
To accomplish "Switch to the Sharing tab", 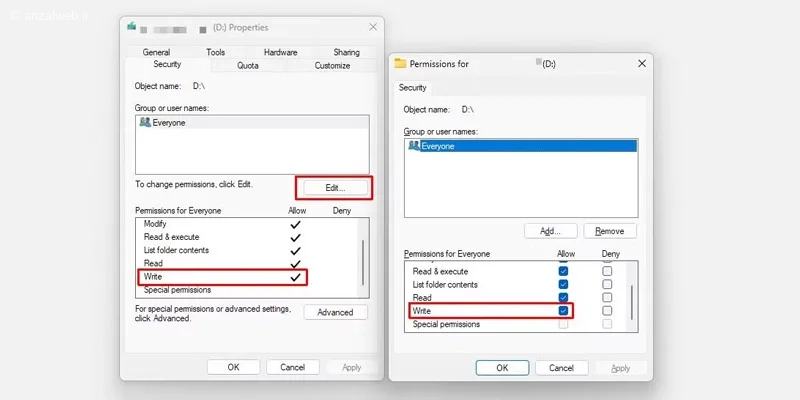I will 346,52.
